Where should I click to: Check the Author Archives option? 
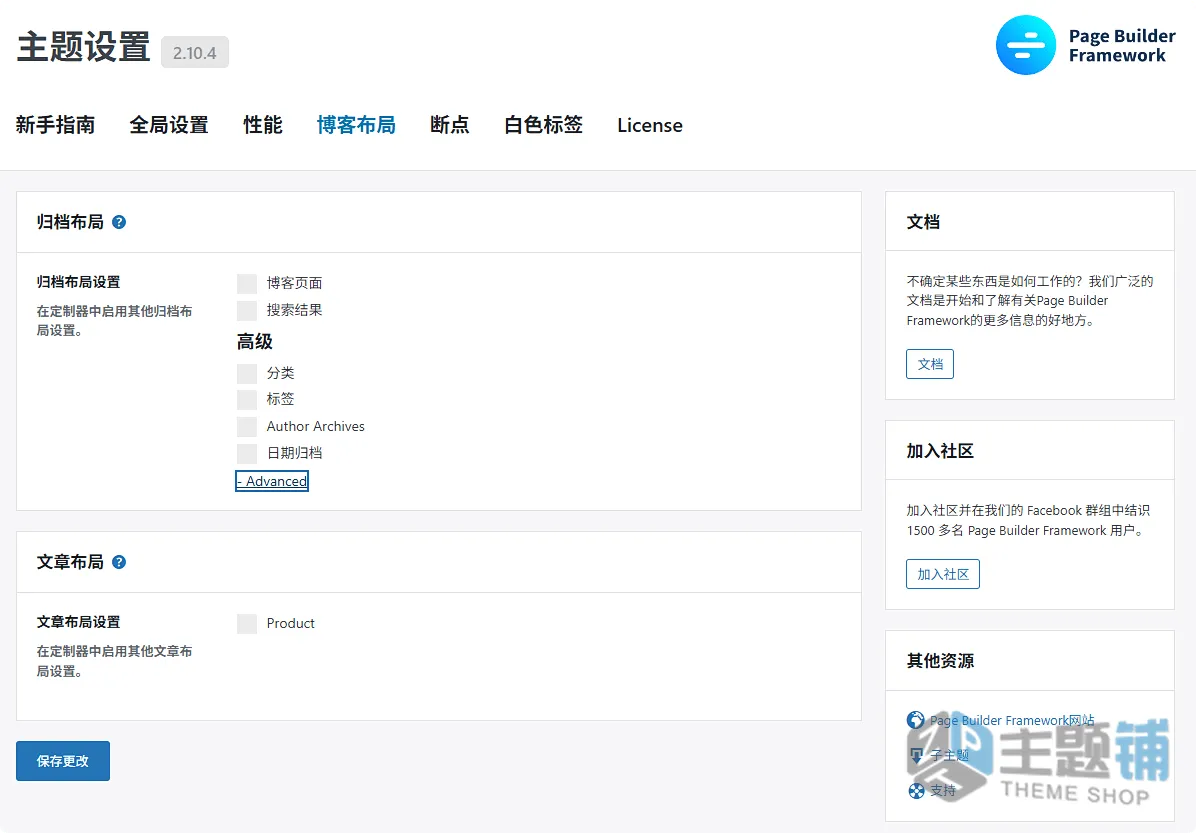click(x=246, y=426)
